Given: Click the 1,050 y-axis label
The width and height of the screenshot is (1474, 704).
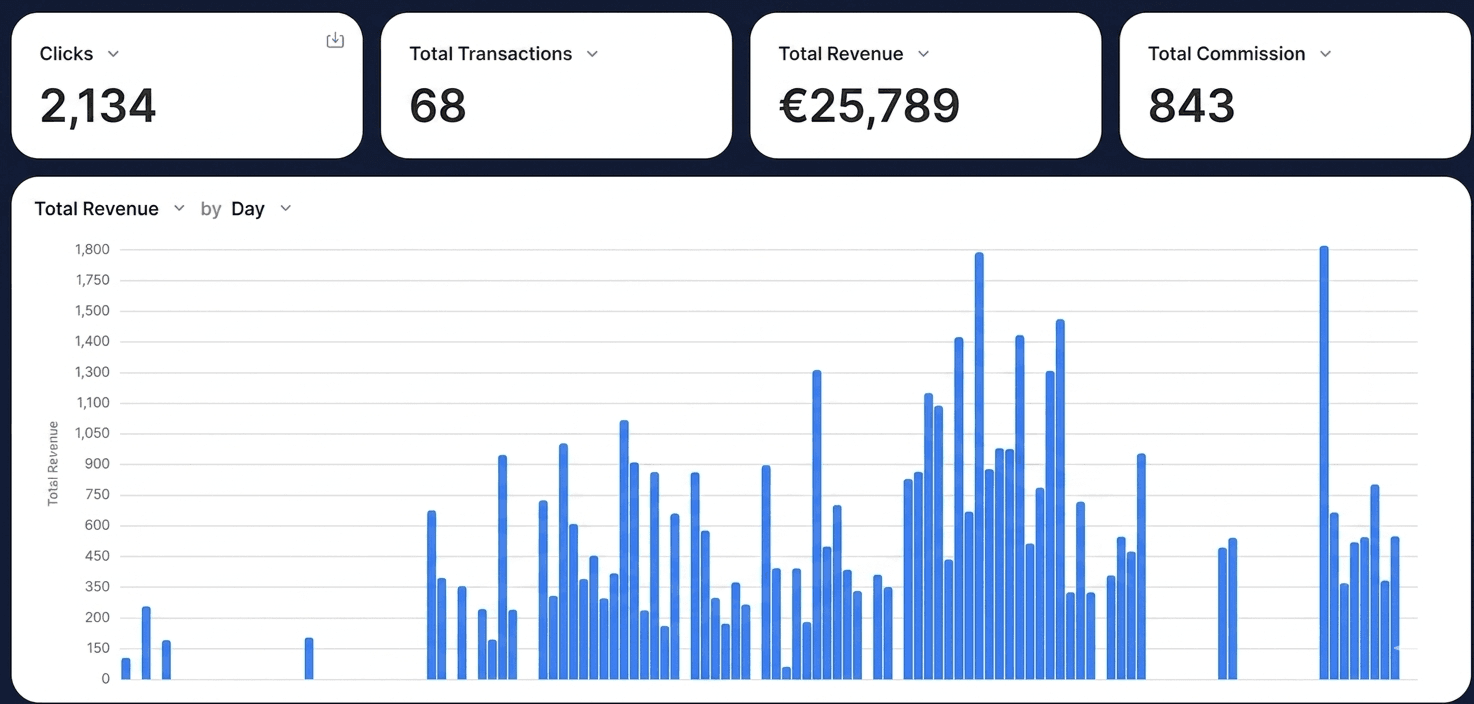Looking at the screenshot, I should pos(92,433).
